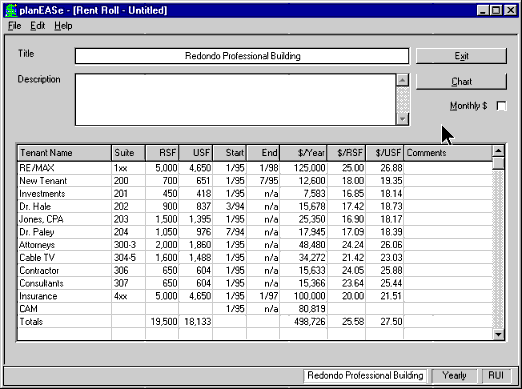The width and height of the screenshot is (522, 389).
Task: Click the Start column header
Action: click(x=229, y=153)
